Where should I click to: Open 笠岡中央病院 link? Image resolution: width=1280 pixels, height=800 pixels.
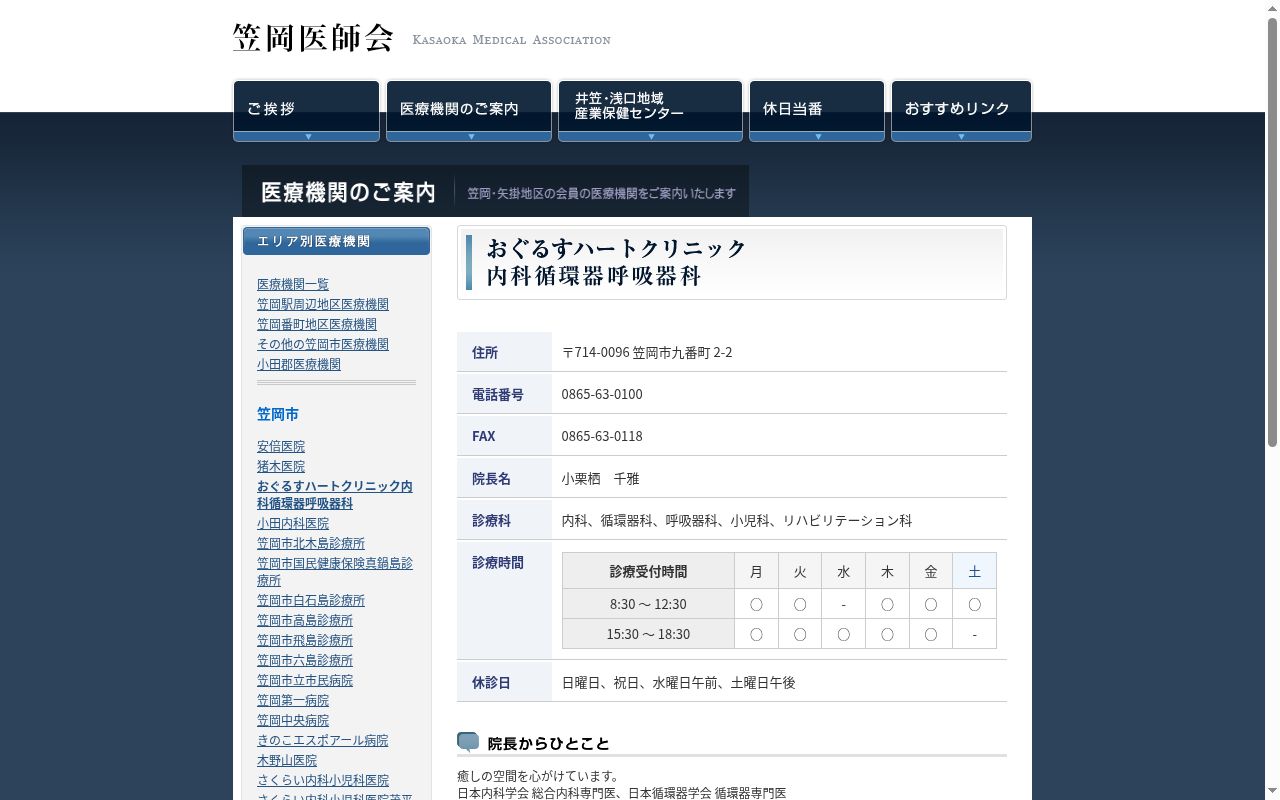293,720
